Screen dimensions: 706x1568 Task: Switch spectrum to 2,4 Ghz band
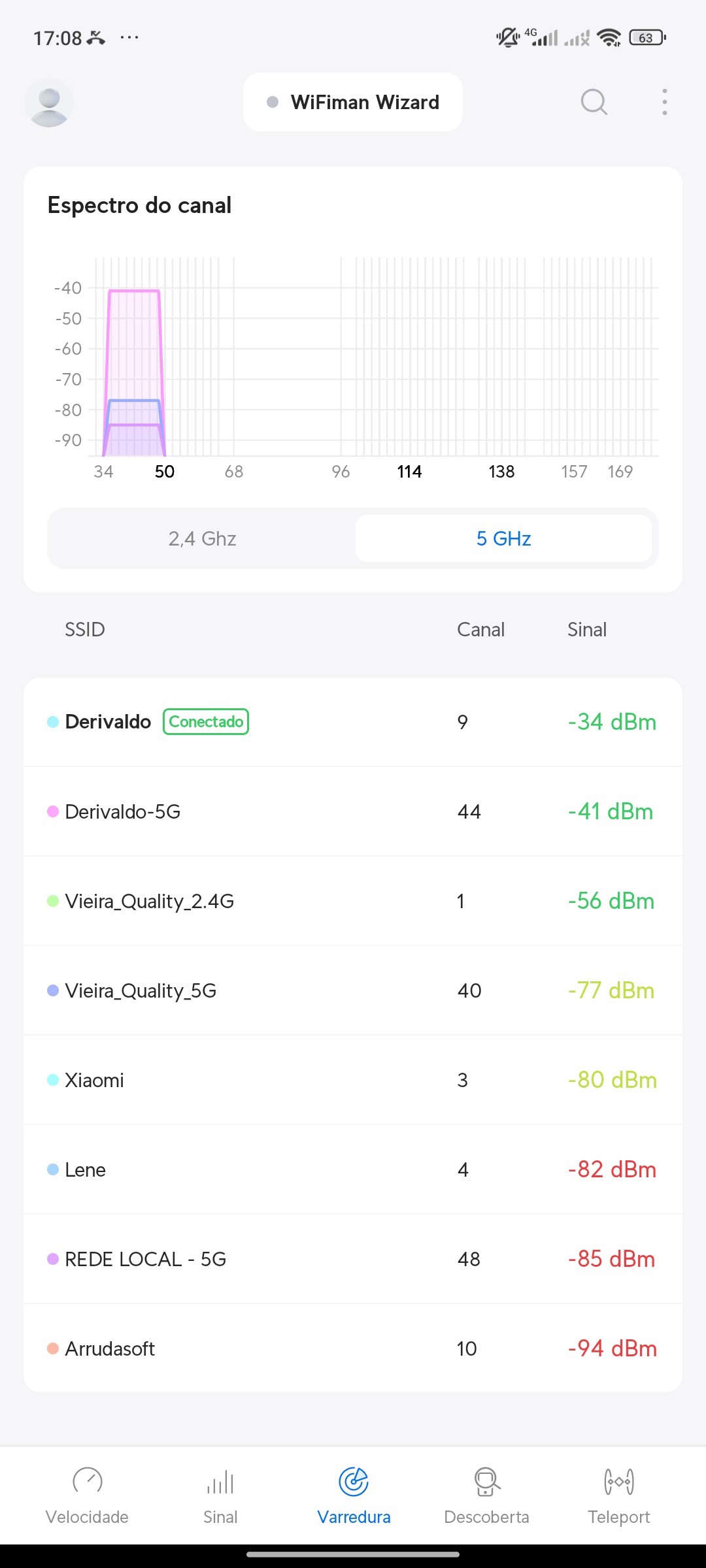click(x=202, y=538)
